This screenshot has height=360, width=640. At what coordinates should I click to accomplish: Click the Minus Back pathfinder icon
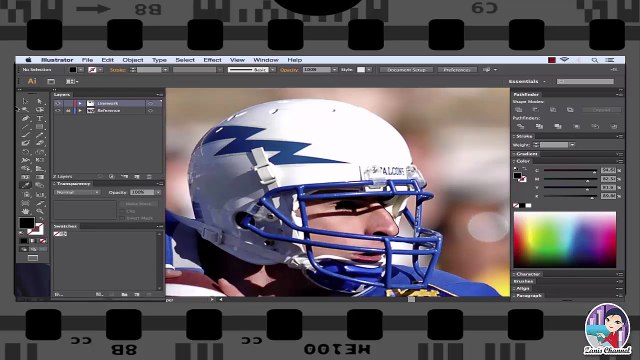tap(613, 127)
